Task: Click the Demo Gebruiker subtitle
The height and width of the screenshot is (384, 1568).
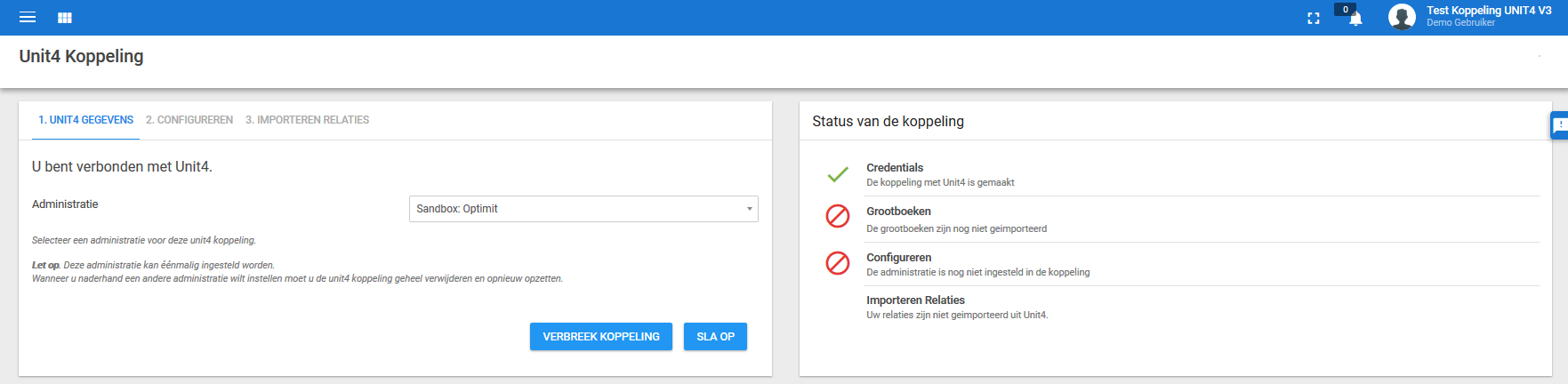Action: pos(1460,23)
